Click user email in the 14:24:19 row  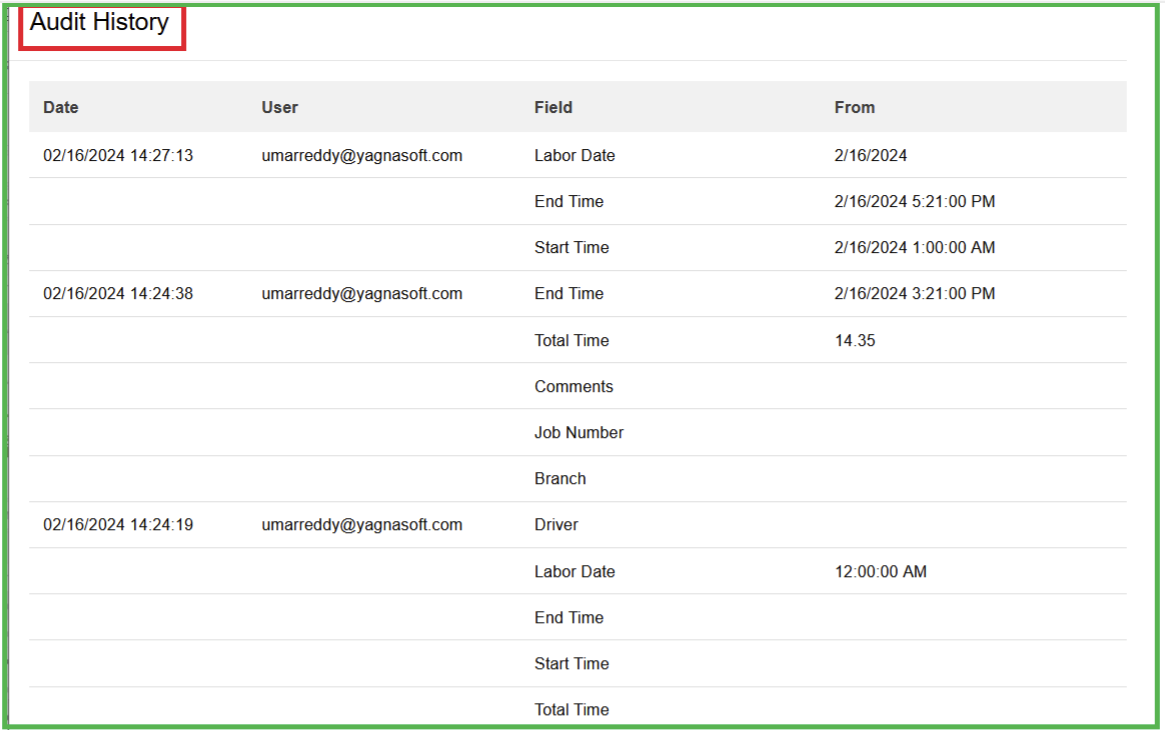coord(362,524)
